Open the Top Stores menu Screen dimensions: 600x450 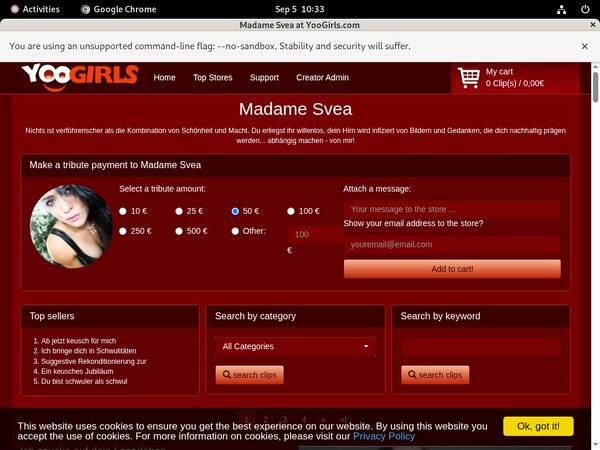(x=212, y=77)
